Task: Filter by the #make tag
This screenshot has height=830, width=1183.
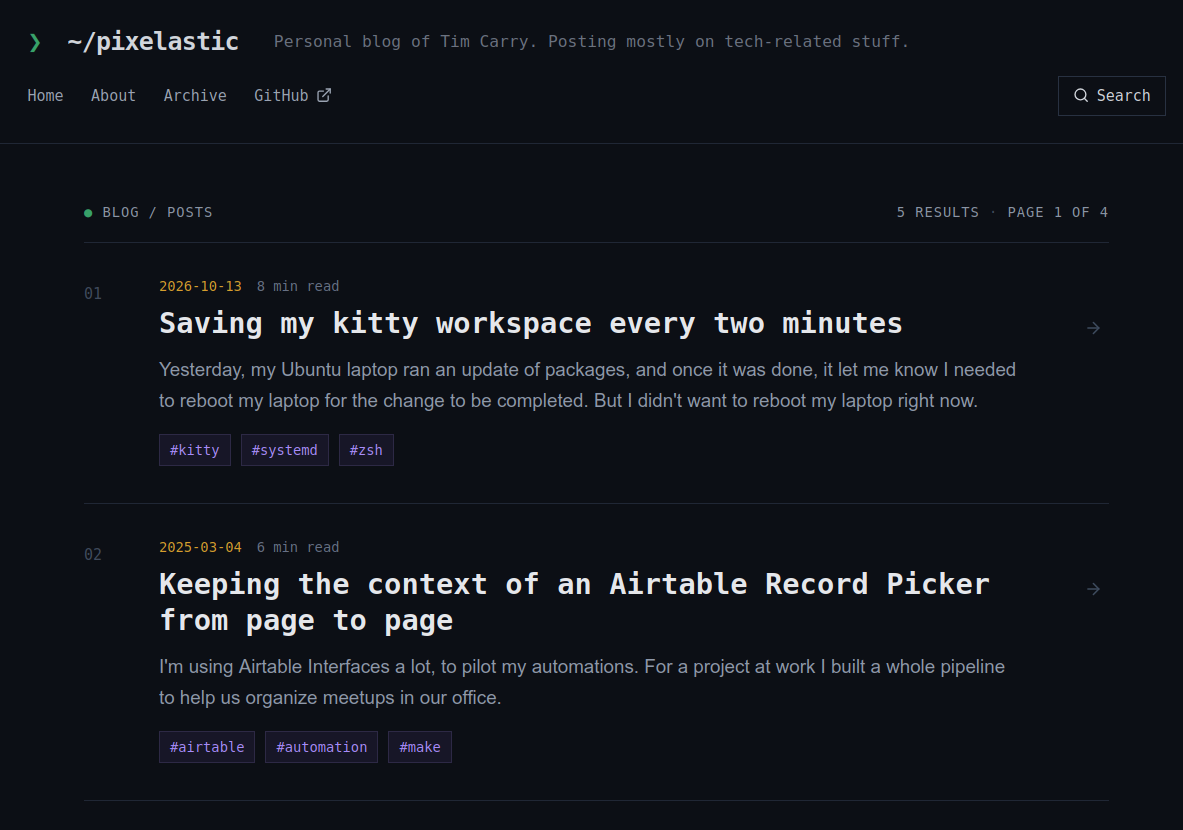Action: pyautogui.click(x=419, y=747)
